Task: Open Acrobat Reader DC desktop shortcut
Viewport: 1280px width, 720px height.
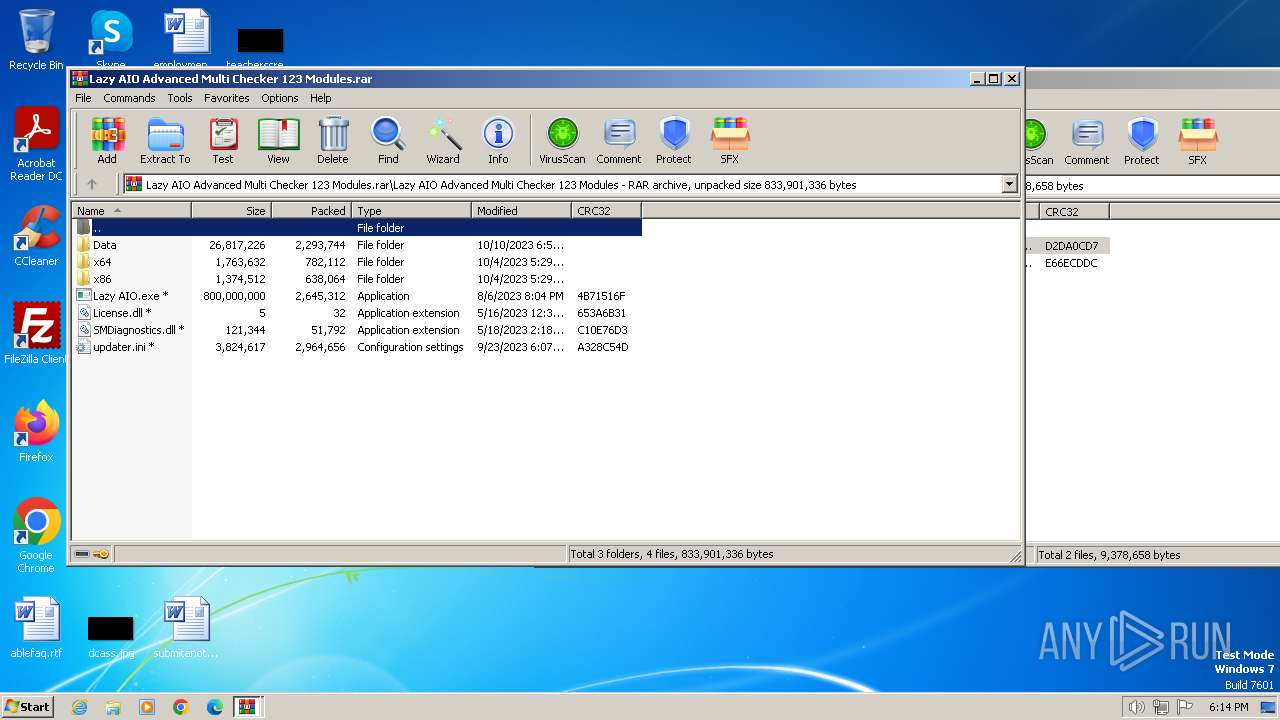Action: 36,145
